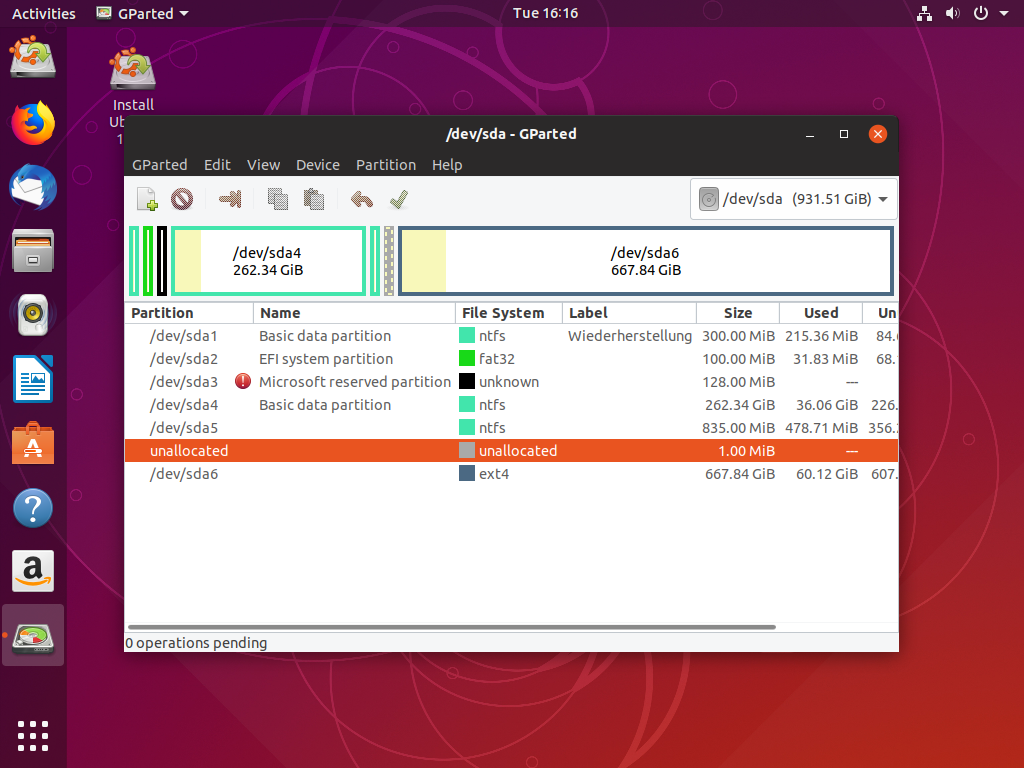1024x768 pixels.
Task: Click the red warning icon on /dev/sda3
Action: coord(243,381)
